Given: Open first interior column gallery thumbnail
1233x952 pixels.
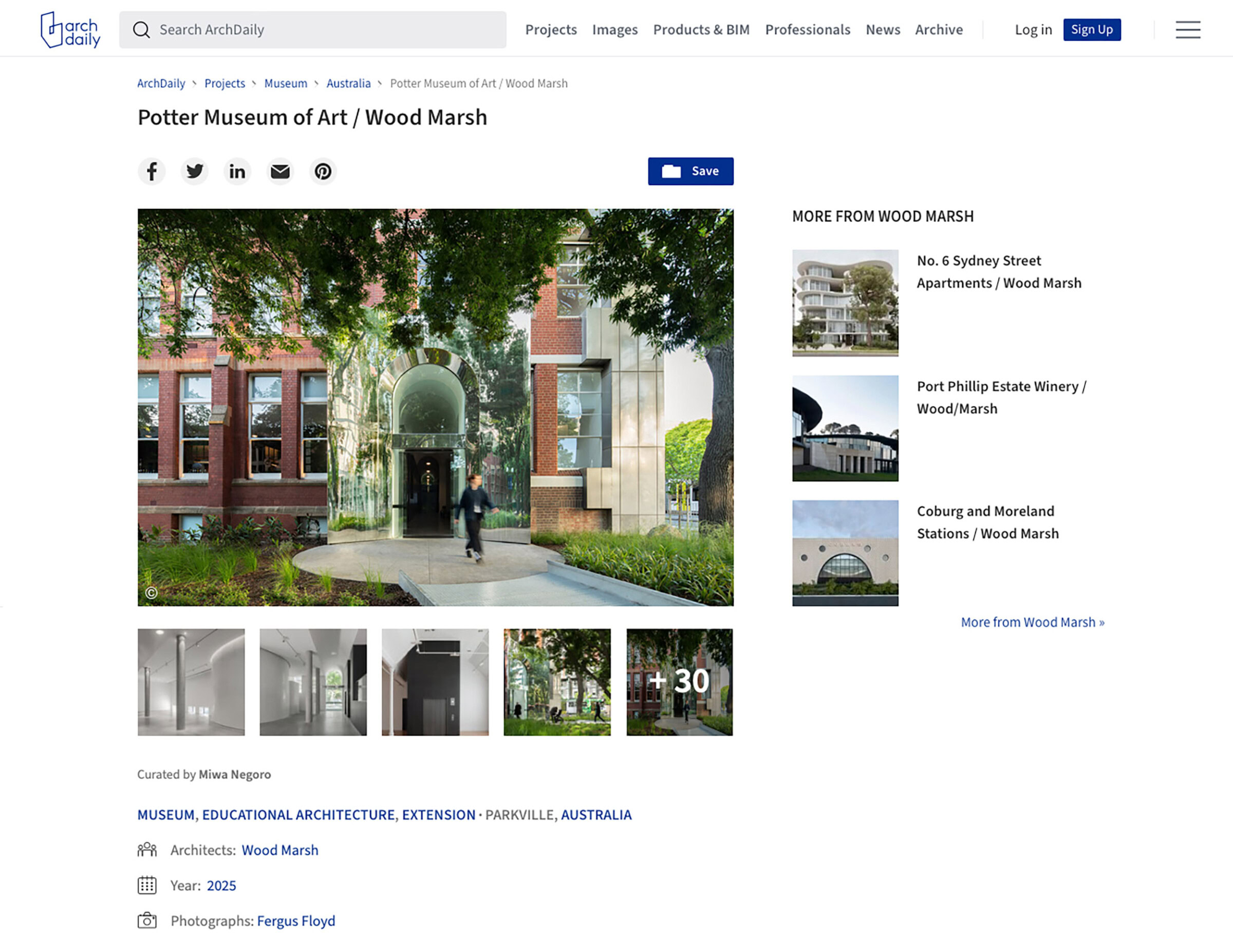Looking at the screenshot, I should pos(192,682).
